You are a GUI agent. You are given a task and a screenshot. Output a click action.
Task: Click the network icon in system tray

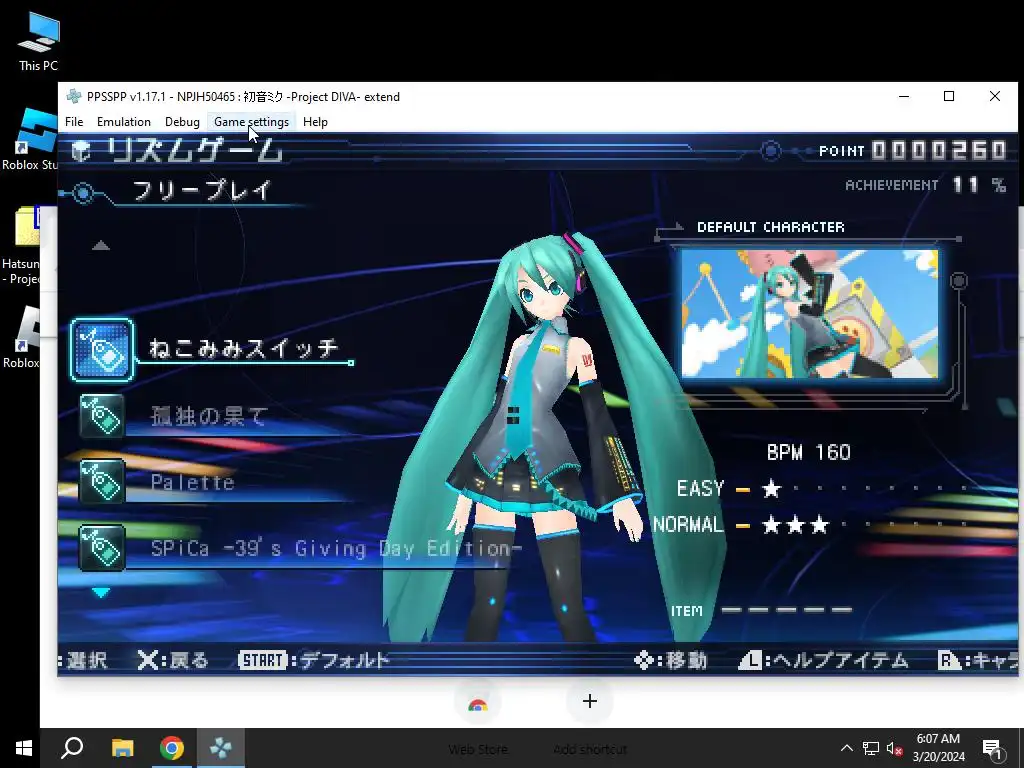click(x=871, y=748)
